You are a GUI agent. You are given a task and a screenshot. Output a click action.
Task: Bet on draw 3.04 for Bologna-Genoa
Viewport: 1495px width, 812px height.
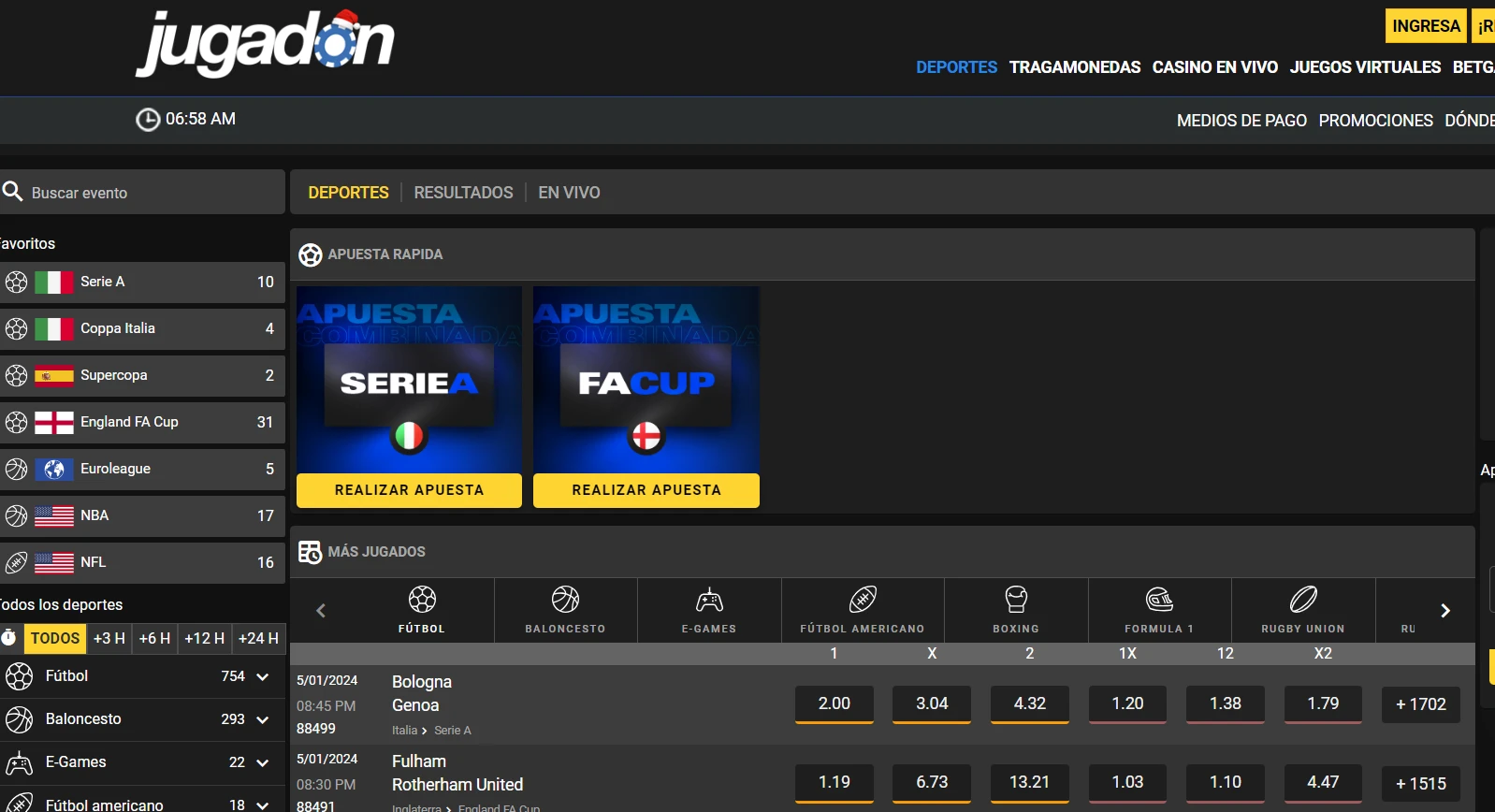click(932, 704)
